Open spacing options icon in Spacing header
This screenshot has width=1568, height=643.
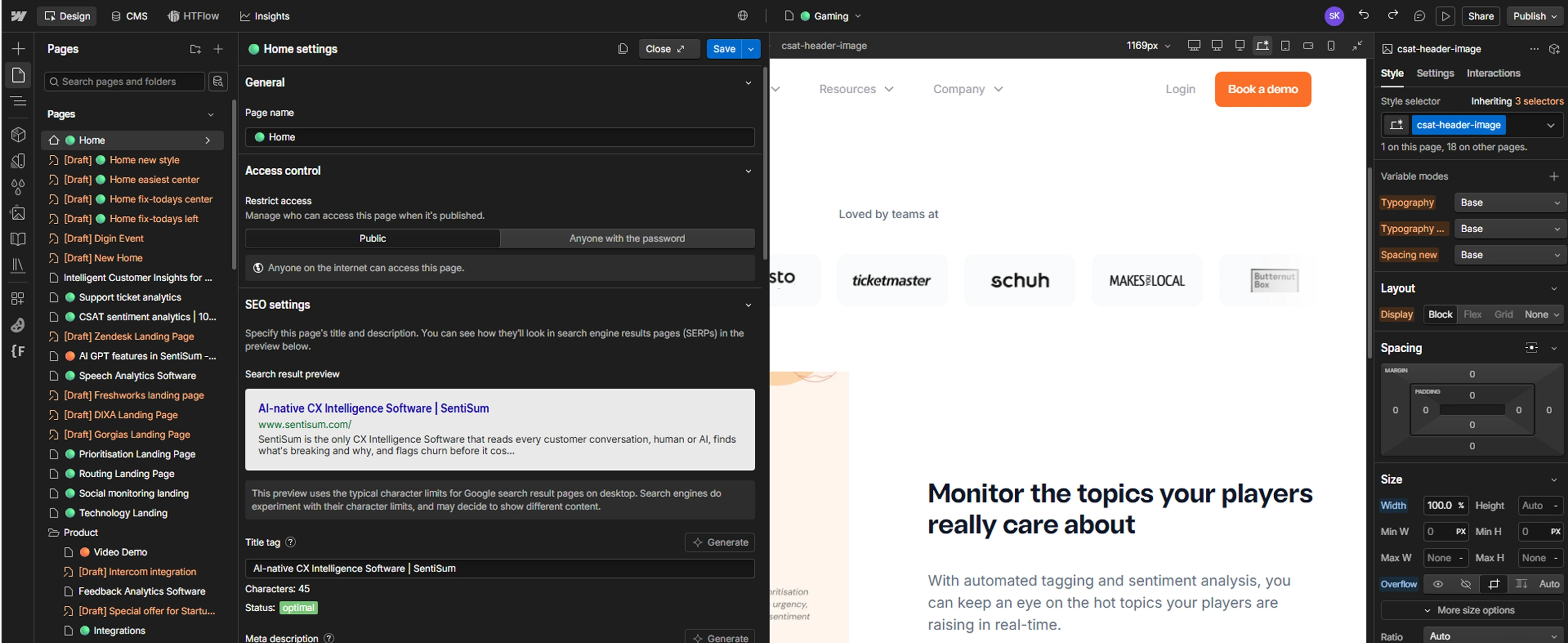pyautogui.click(x=1531, y=348)
